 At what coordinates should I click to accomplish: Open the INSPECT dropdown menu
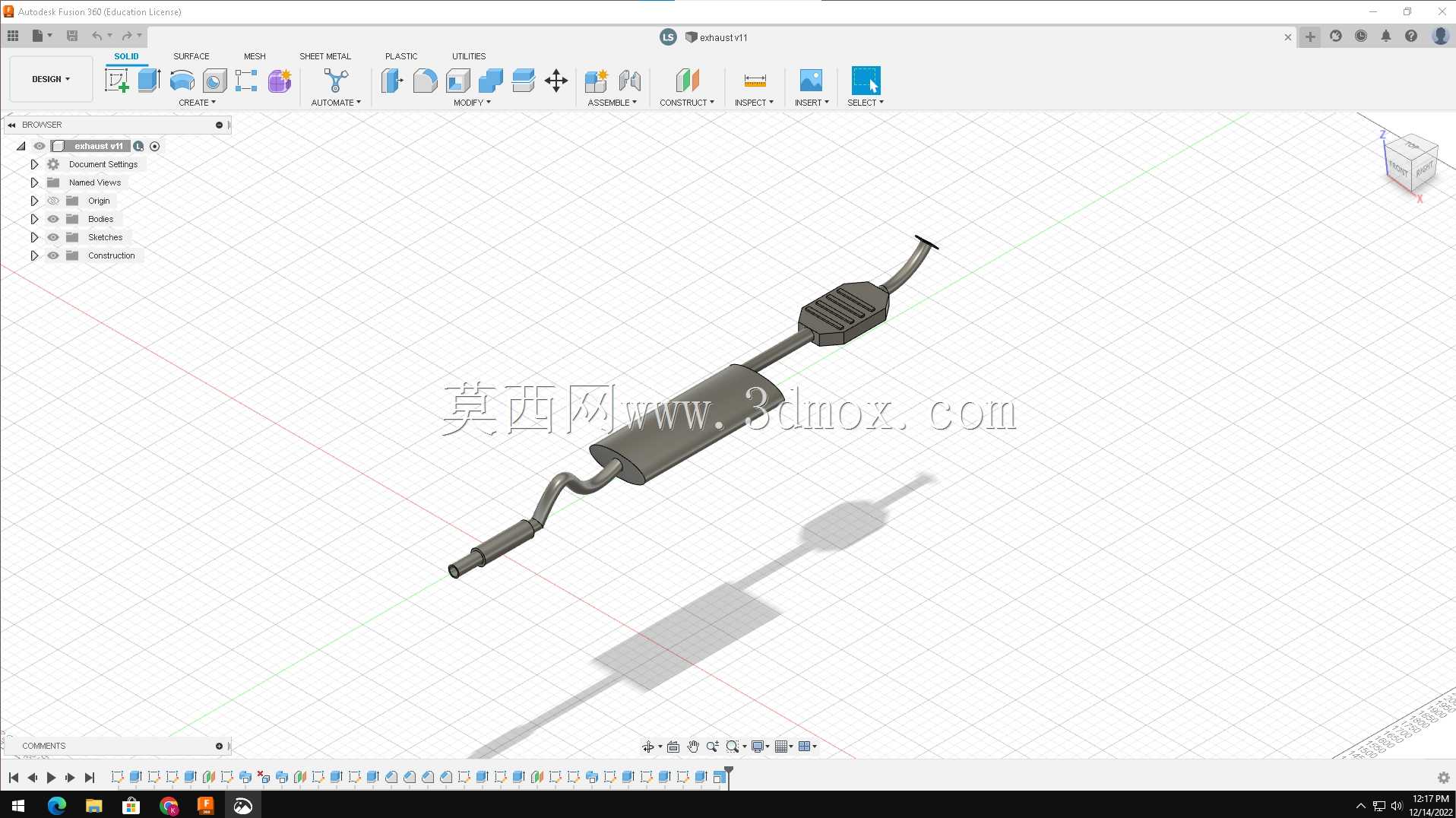[x=754, y=103]
